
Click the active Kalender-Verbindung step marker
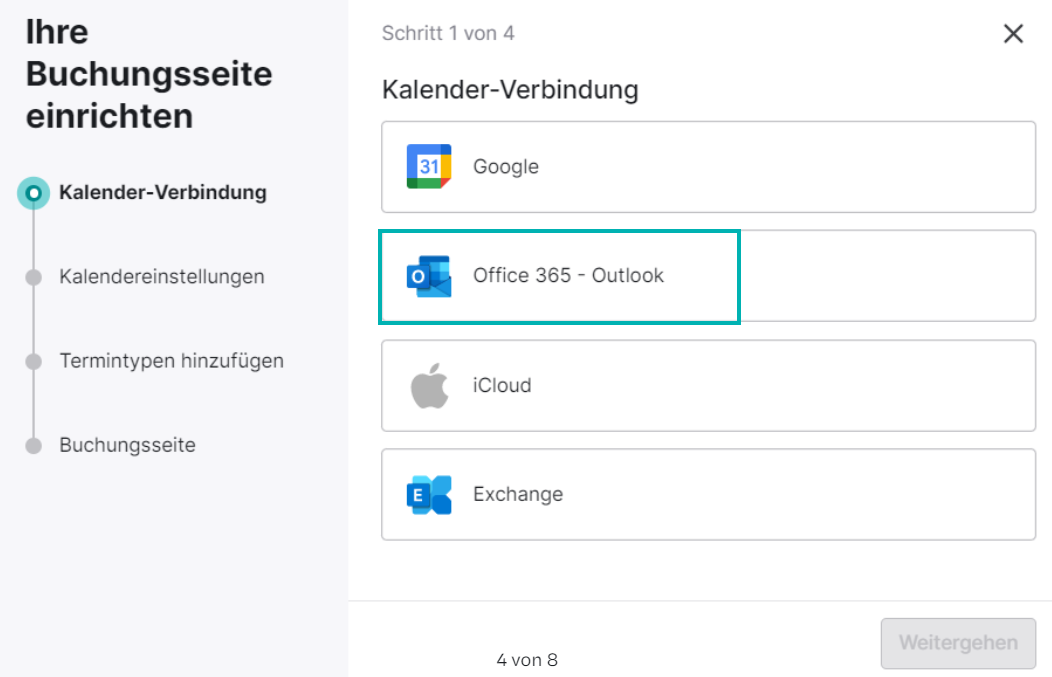[34, 193]
